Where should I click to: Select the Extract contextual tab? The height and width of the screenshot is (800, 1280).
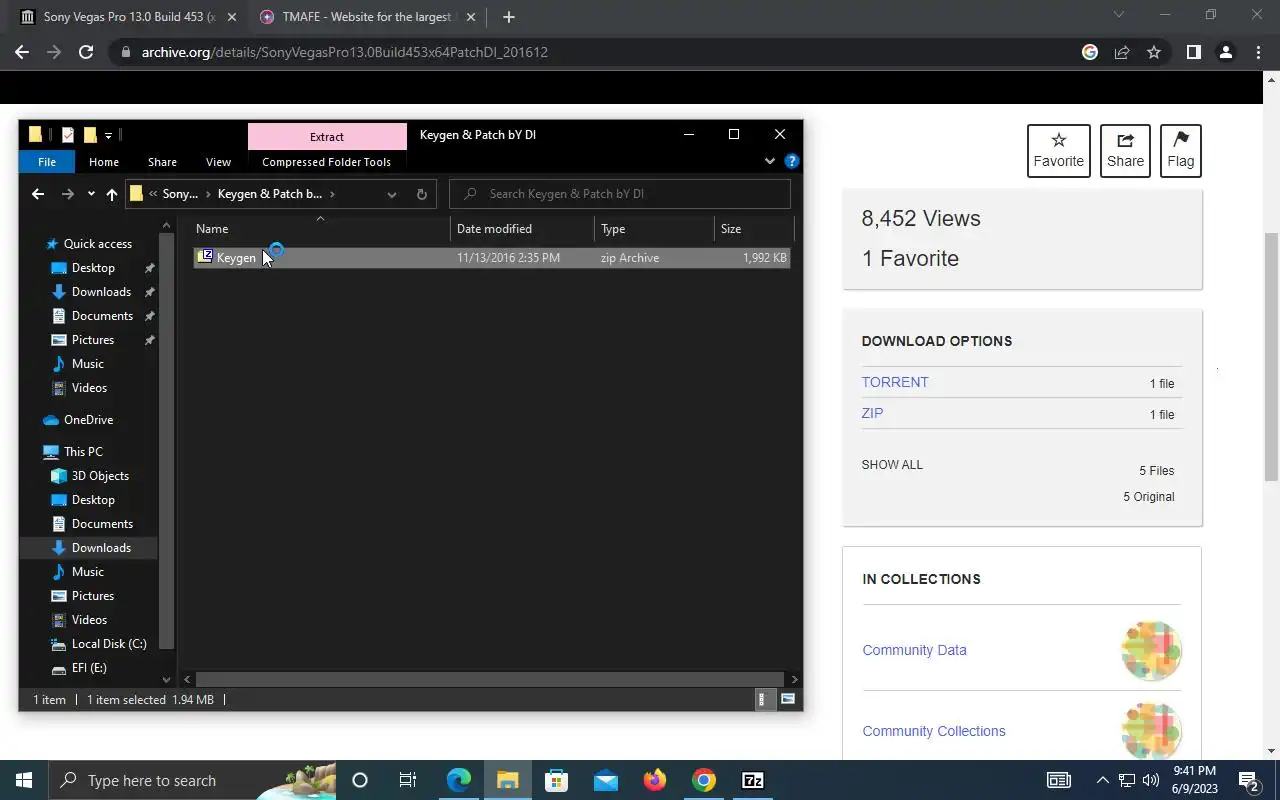[x=327, y=136]
